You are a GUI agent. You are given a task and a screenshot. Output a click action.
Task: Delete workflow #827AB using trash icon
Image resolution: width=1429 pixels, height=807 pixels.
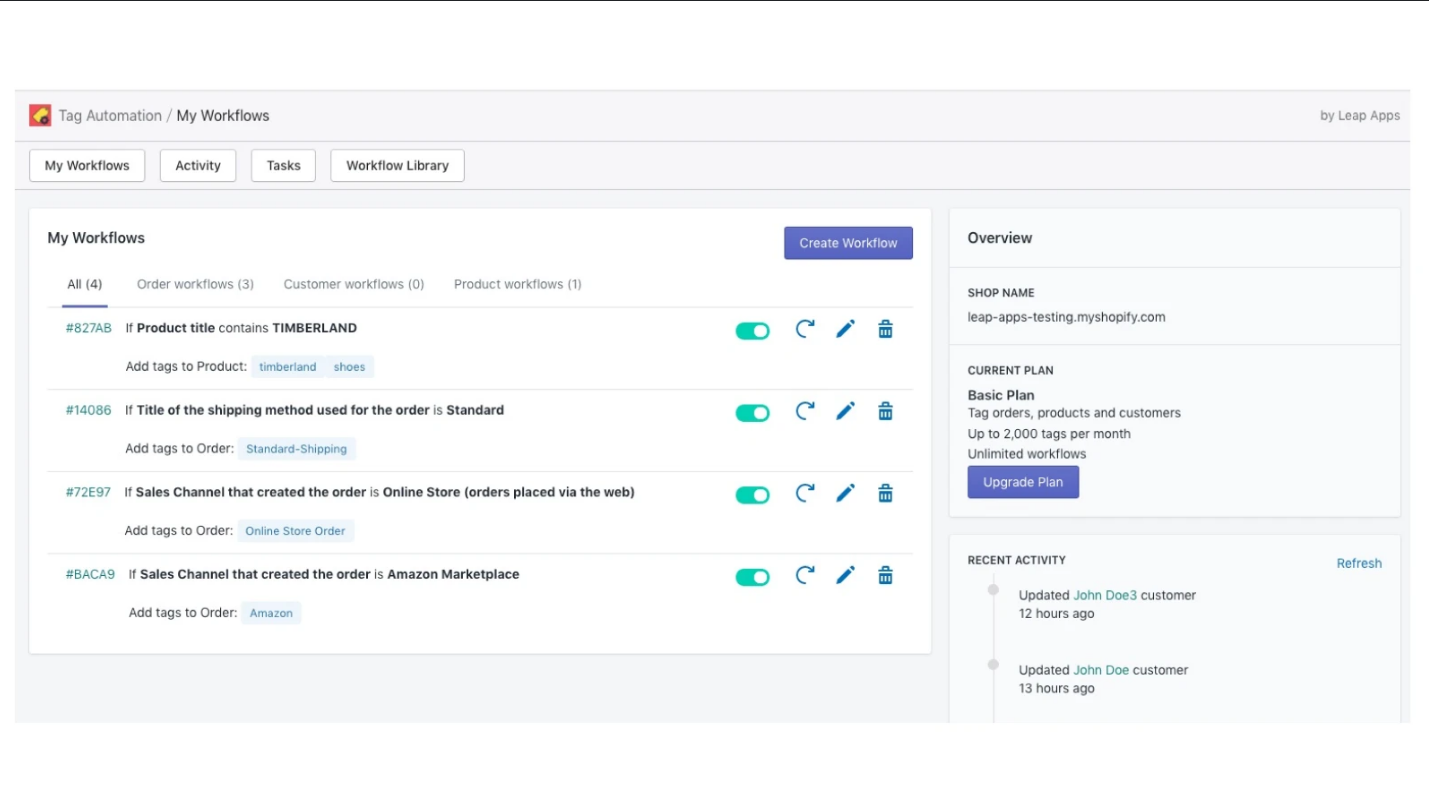click(885, 329)
